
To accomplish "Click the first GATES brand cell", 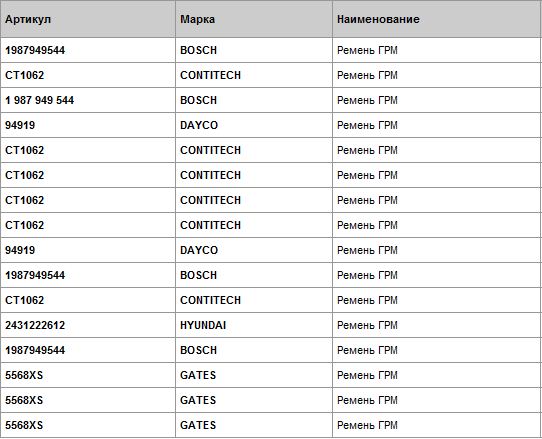I will point(198,375).
